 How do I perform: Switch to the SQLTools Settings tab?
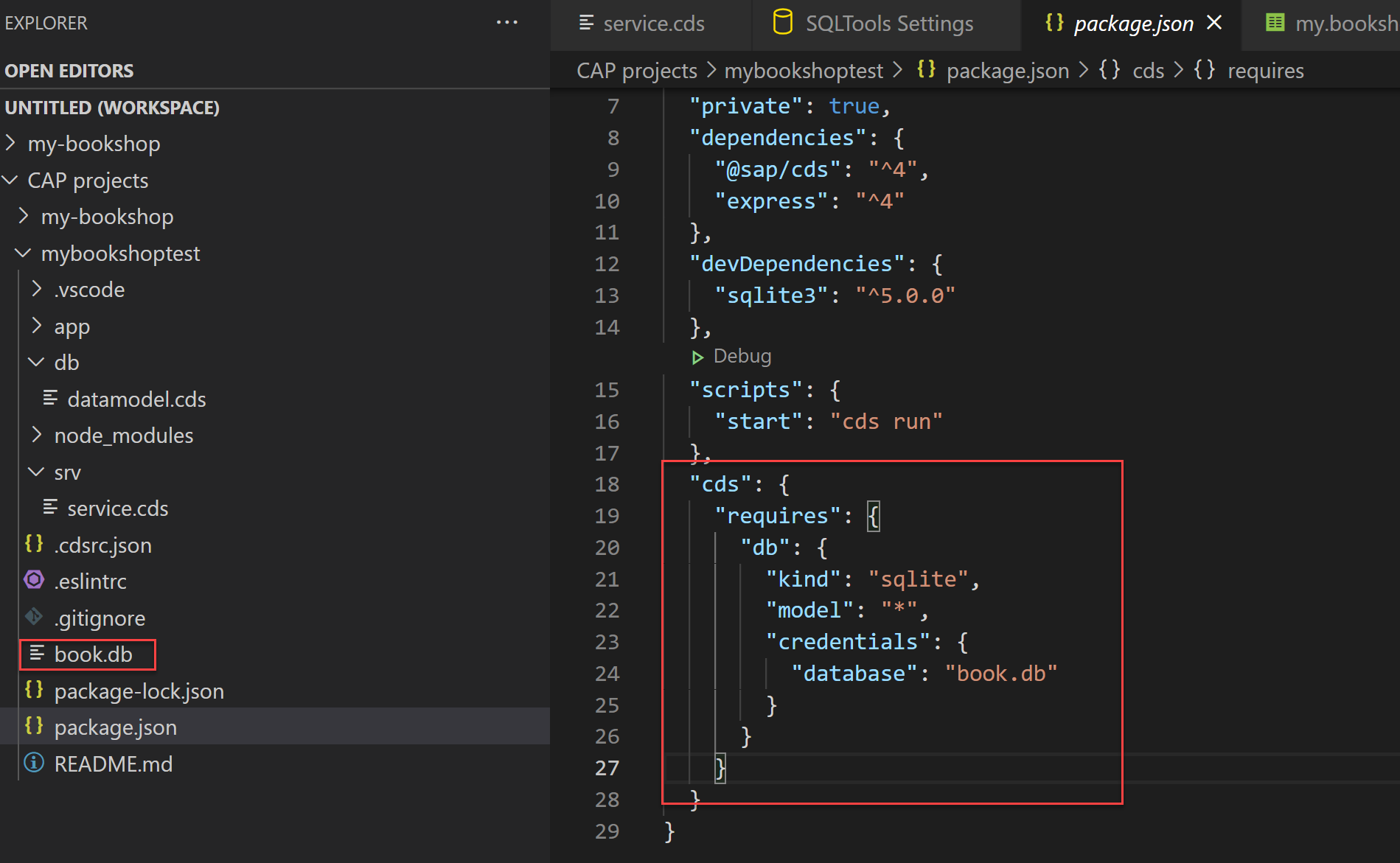pyautogui.click(x=873, y=24)
